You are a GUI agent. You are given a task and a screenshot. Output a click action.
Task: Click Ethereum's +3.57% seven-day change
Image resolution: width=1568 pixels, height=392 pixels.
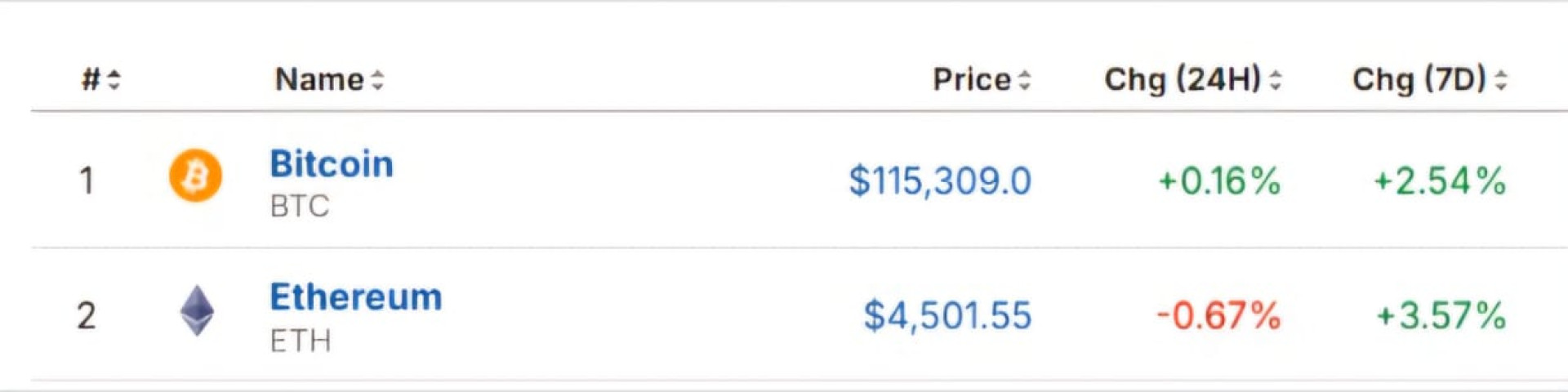click(1441, 316)
